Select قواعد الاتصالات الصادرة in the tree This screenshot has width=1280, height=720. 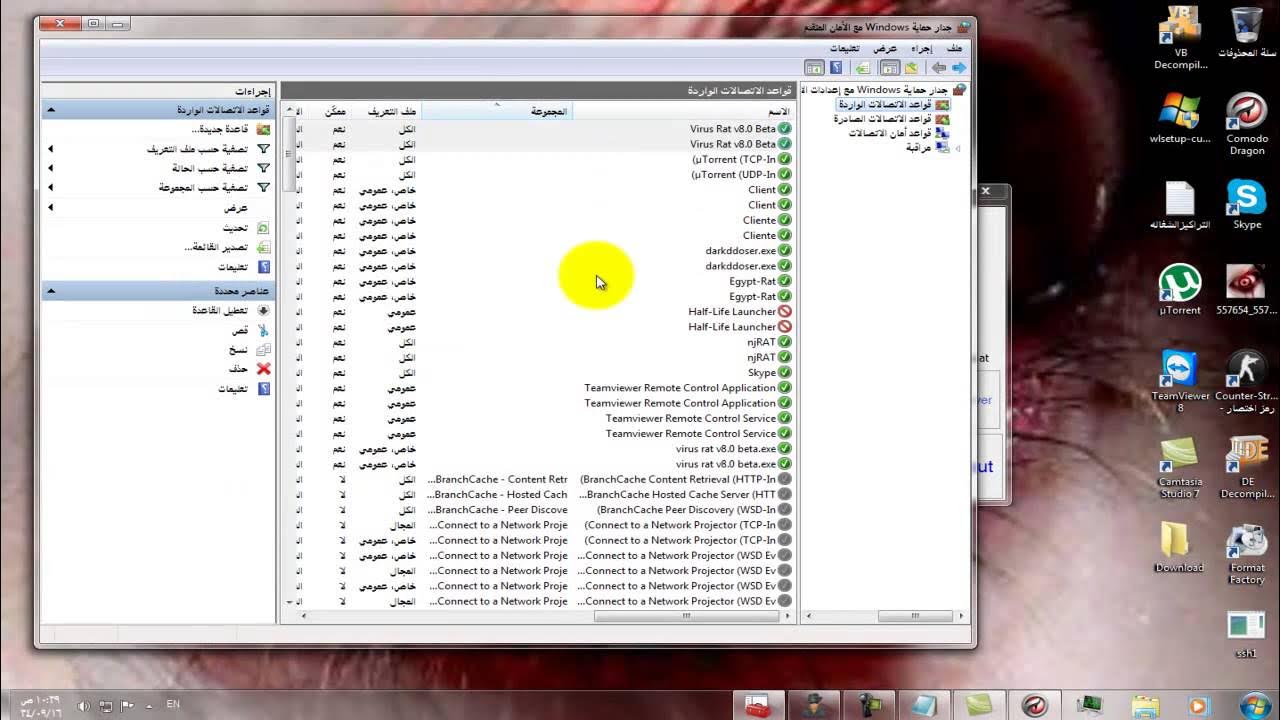tap(891, 119)
